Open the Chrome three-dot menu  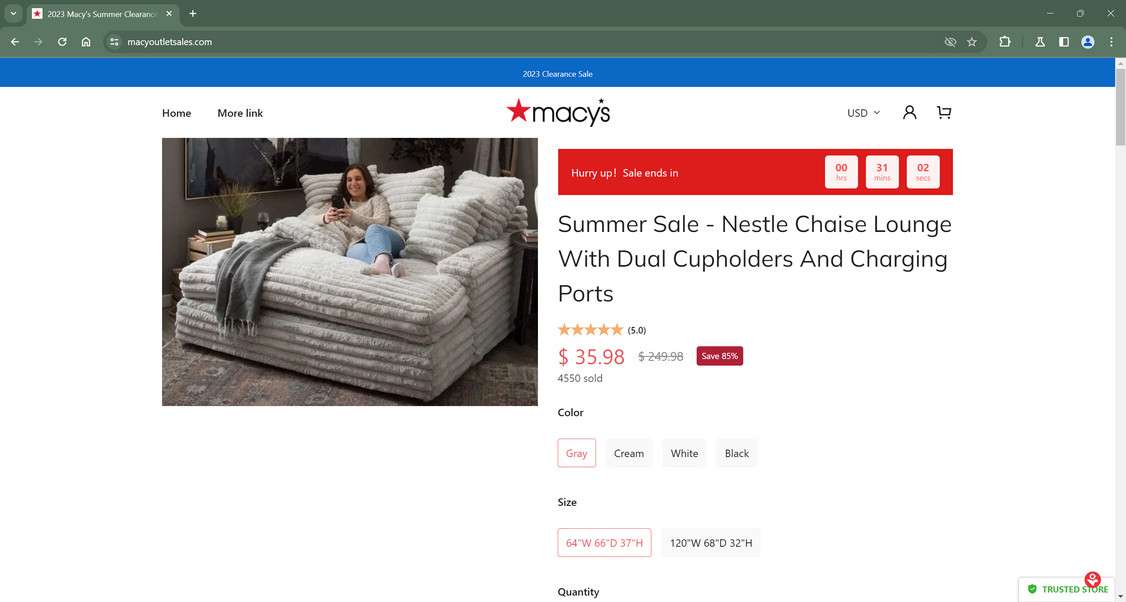(1111, 42)
